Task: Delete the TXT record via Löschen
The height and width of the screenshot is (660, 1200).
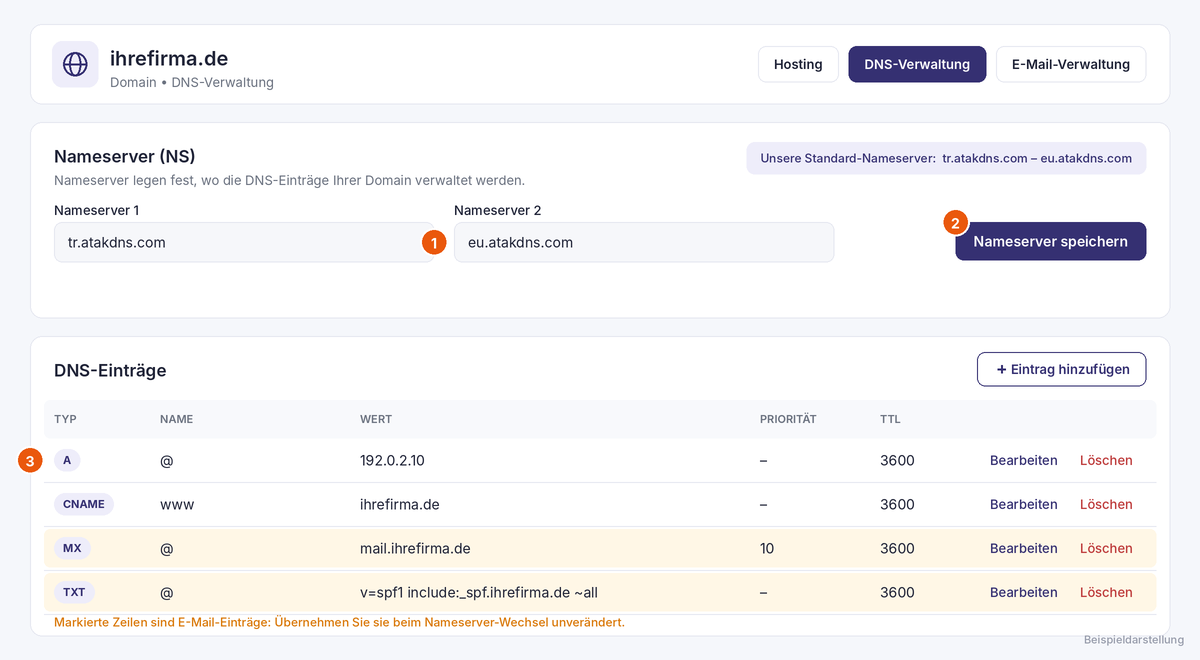Action: 1106,592
